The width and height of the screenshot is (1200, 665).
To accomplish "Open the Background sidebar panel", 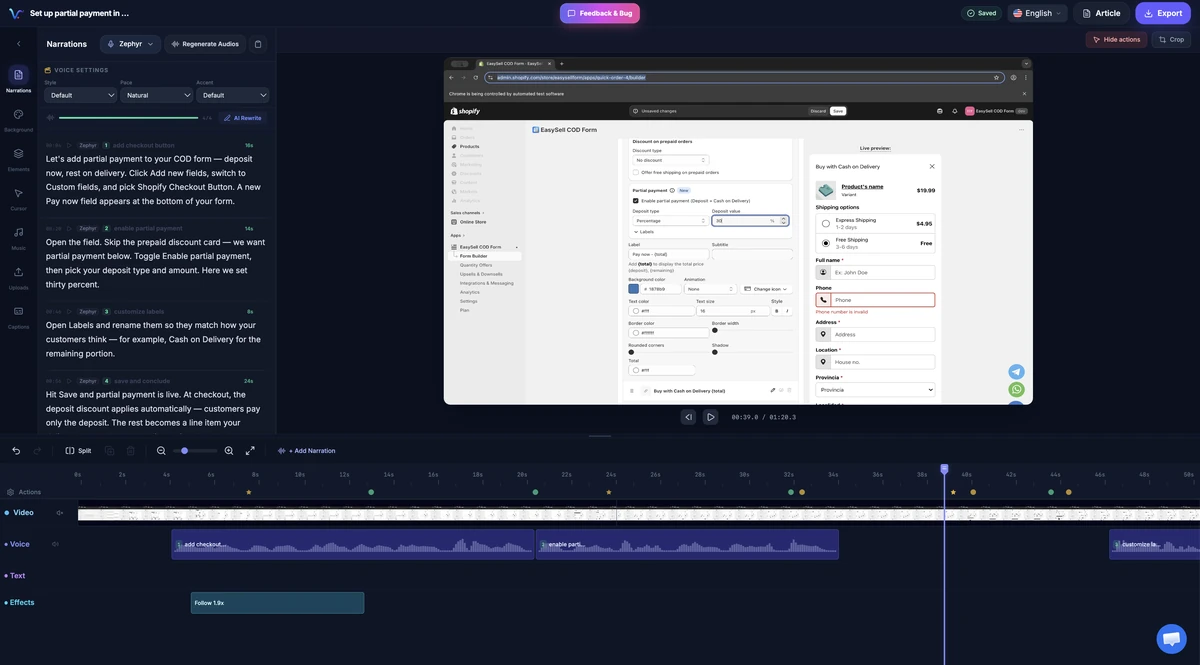I will point(18,119).
